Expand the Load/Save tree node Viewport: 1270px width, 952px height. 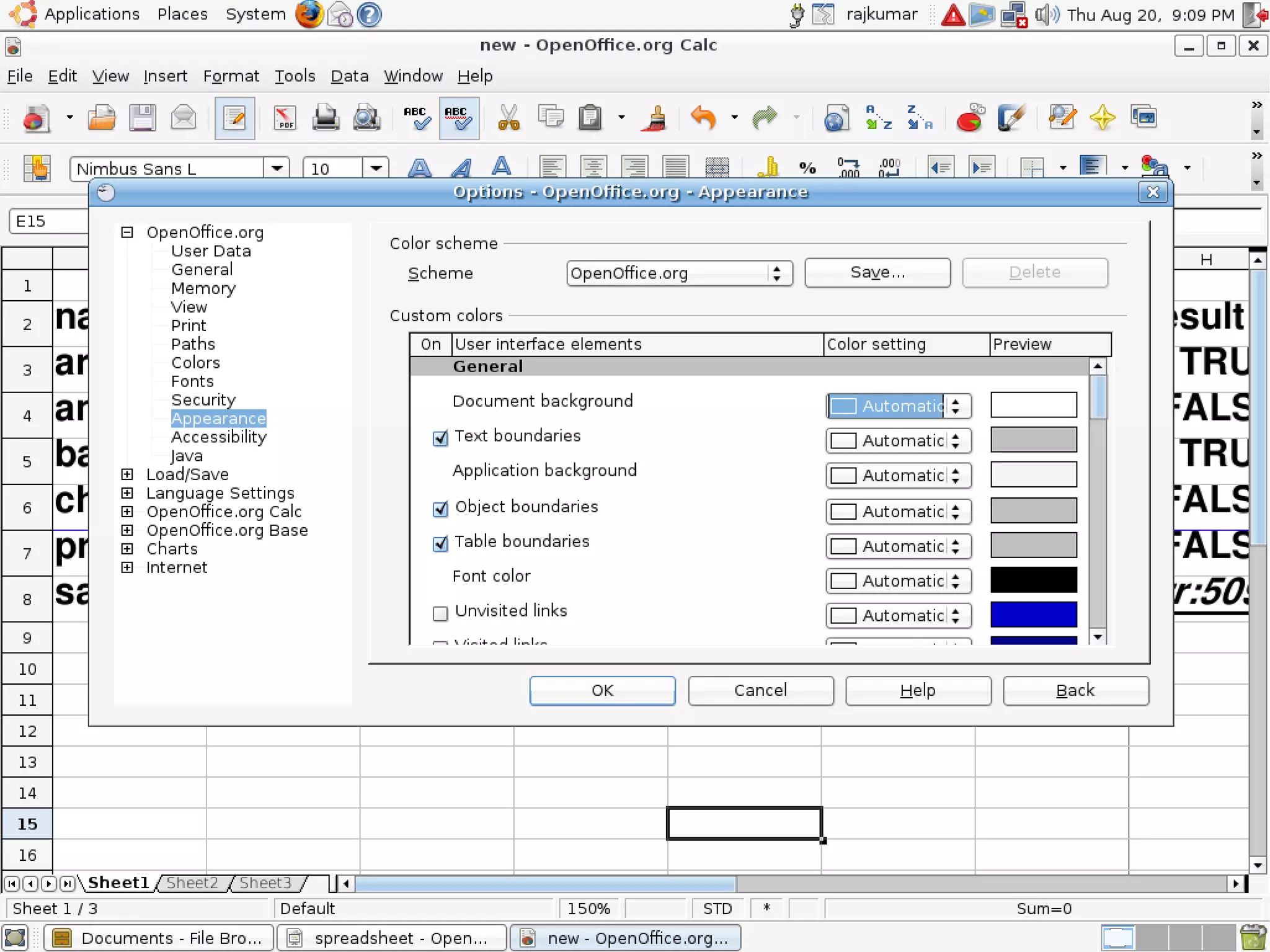[127, 474]
